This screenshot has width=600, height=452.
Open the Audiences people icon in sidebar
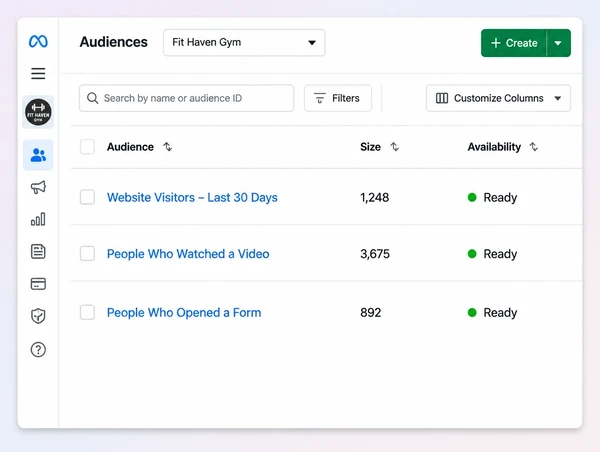[38, 155]
